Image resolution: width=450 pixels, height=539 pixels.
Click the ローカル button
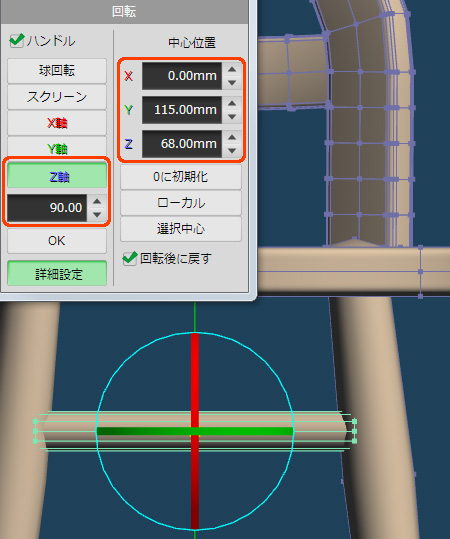[x=181, y=203]
